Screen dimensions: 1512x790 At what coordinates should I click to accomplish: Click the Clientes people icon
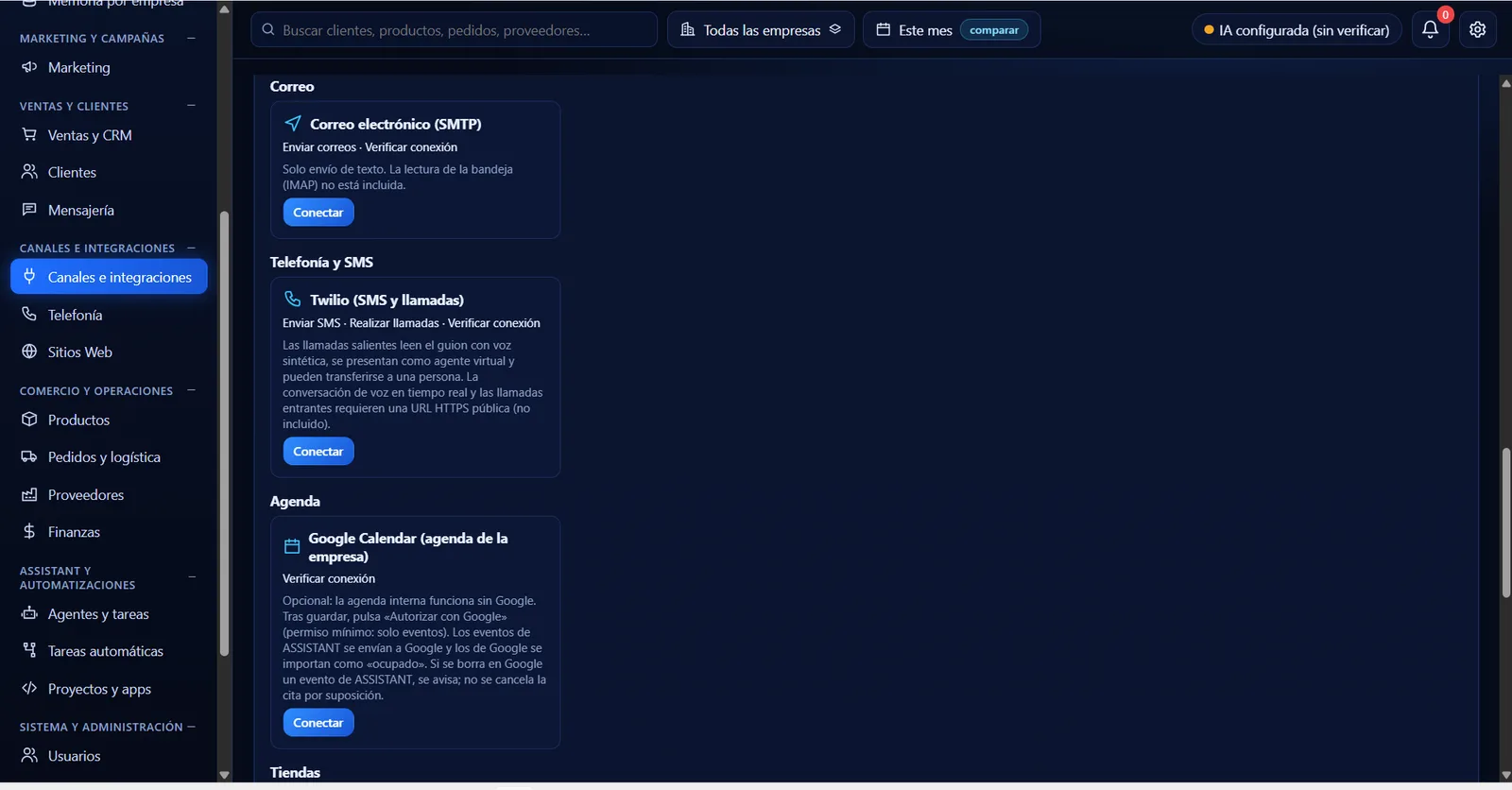click(29, 172)
